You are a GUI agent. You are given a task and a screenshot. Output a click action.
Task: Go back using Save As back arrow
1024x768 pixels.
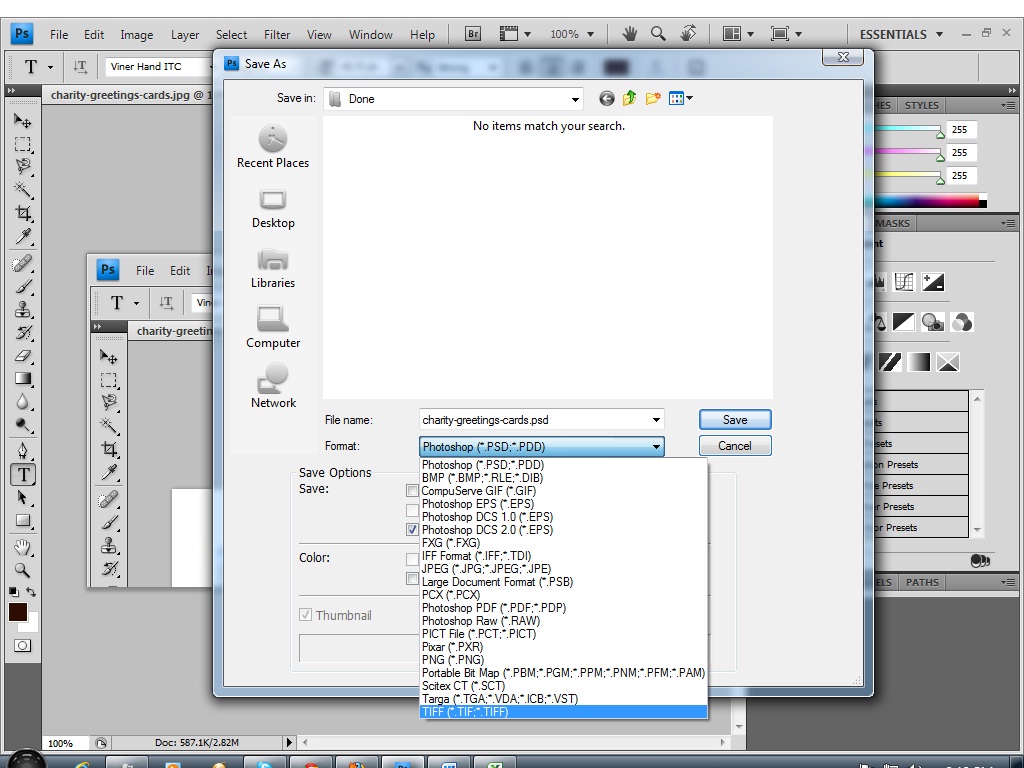click(606, 98)
